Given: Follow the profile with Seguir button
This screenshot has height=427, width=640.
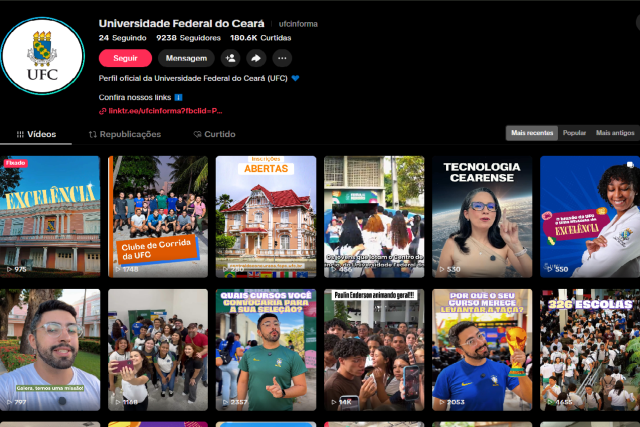Looking at the screenshot, I should pyautogui.click(x=125, y=58).
